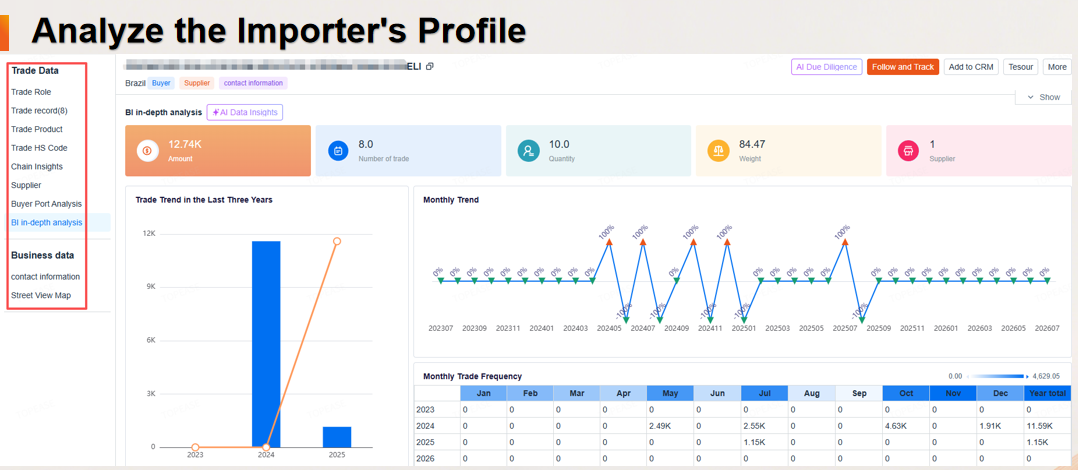
Task: Click the Supplier shop icon
Action: pos(909,150)
